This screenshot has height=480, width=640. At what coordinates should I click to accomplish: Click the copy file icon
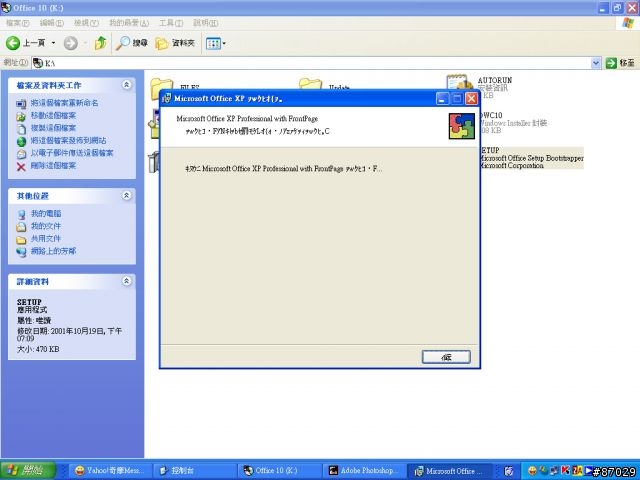point(21,129)
